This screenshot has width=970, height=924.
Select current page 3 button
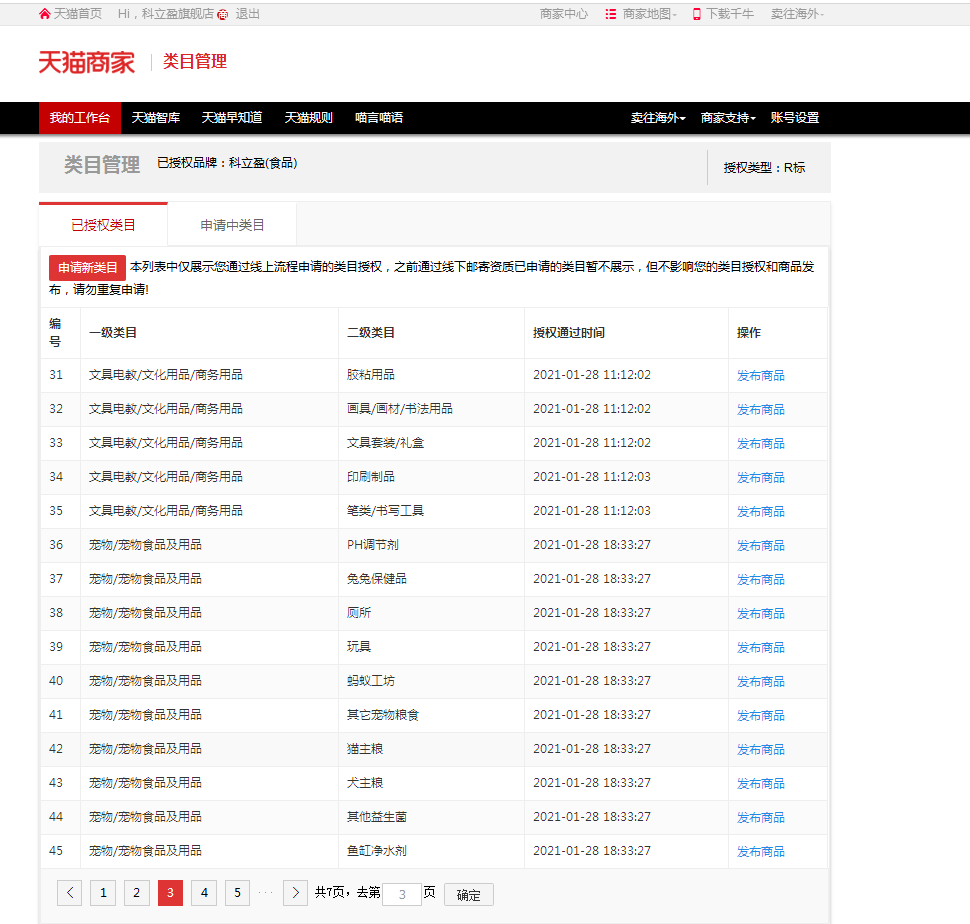coord(170,892)
